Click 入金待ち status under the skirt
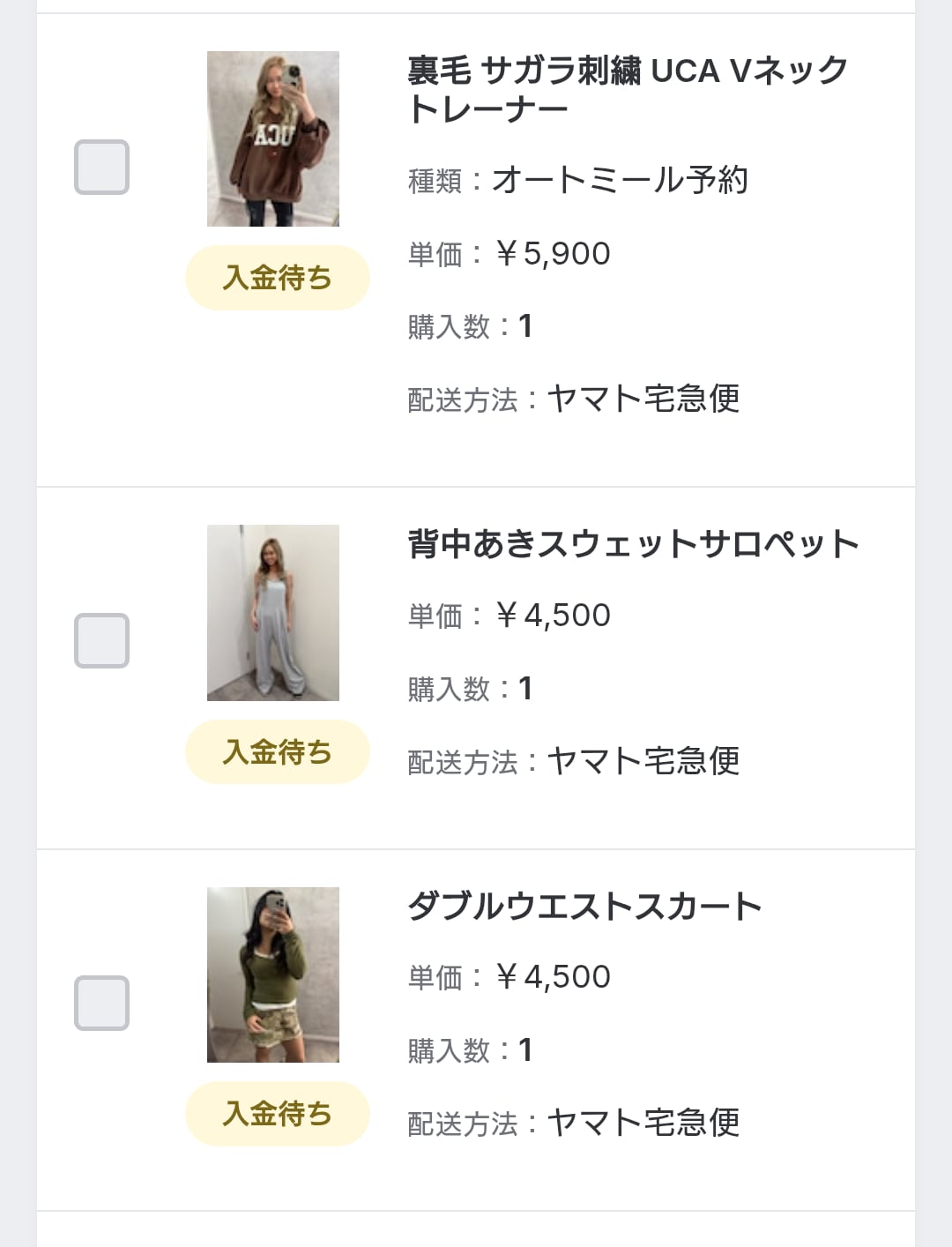Viewport: 952px width, 1247px height. [x=277, y=1114]
